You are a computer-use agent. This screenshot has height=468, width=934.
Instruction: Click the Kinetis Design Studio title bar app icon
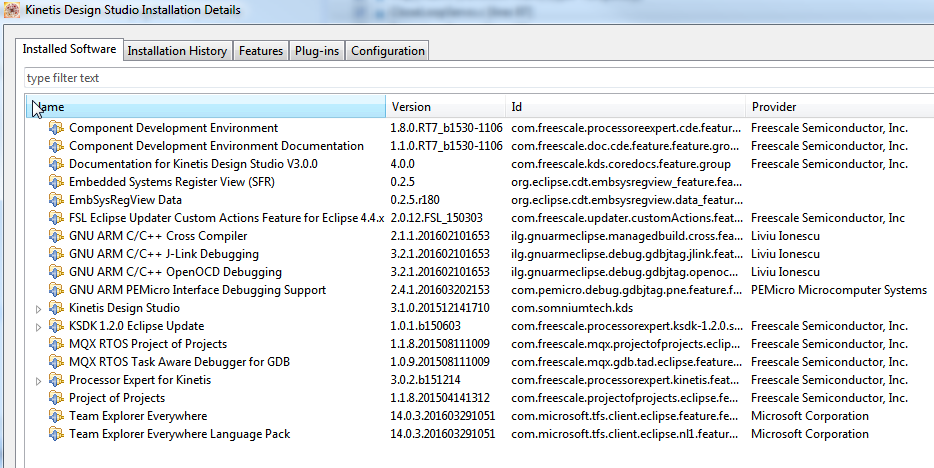pyautogui.click(x=12, y=10)
